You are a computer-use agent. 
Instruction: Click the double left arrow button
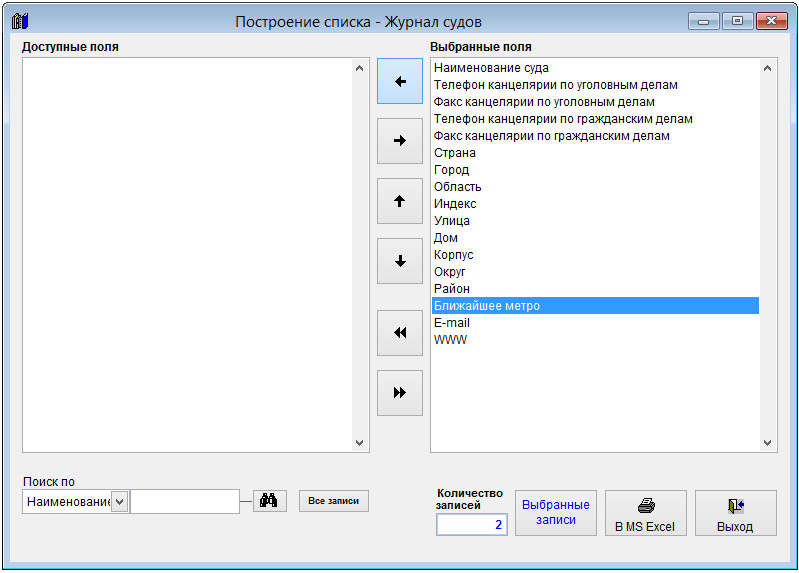coord(400,333)
